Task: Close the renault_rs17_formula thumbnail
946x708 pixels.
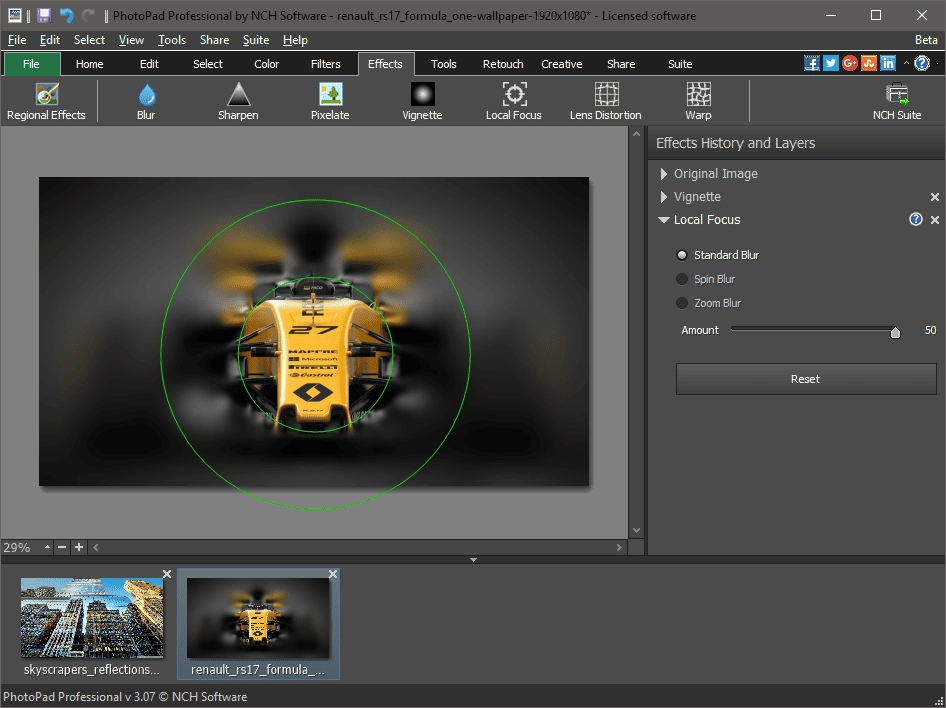Action: [x=333, y=574]
